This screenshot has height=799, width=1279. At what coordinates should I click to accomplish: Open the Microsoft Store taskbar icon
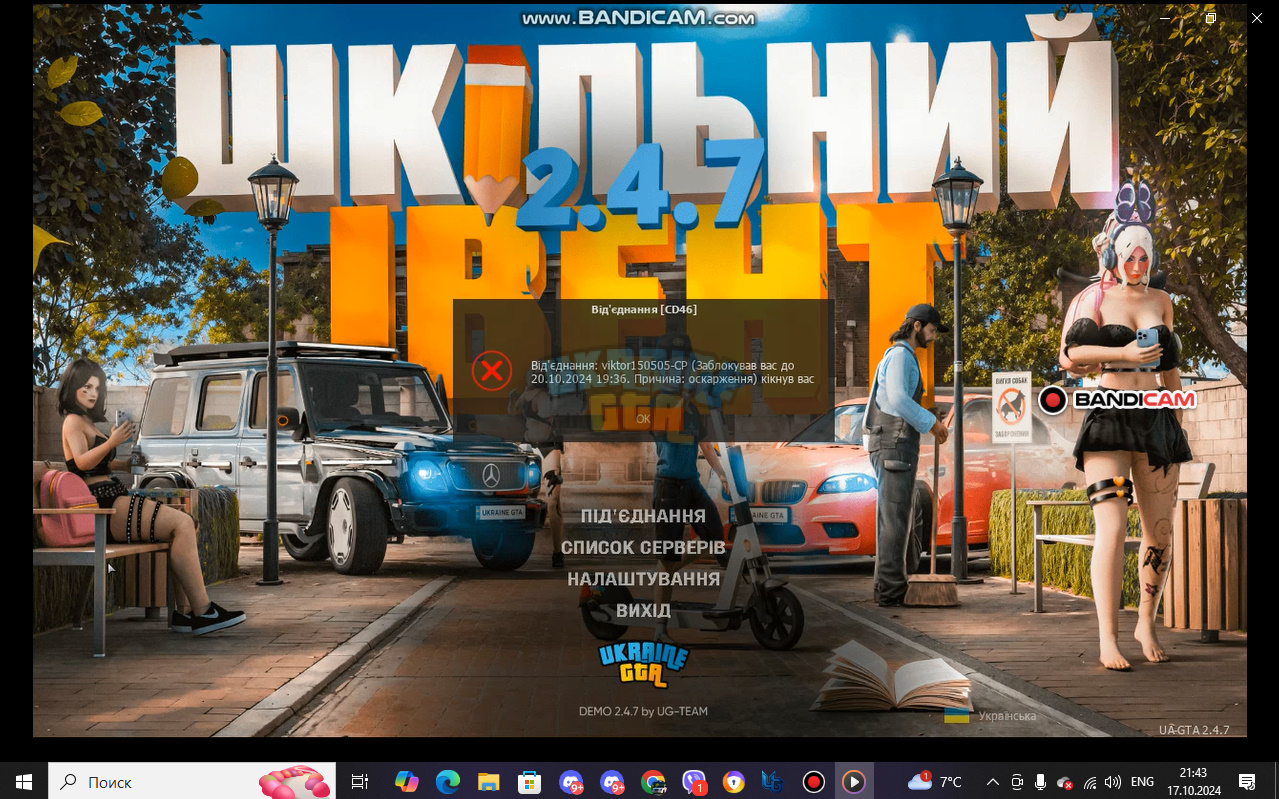(x=529, y=781)
